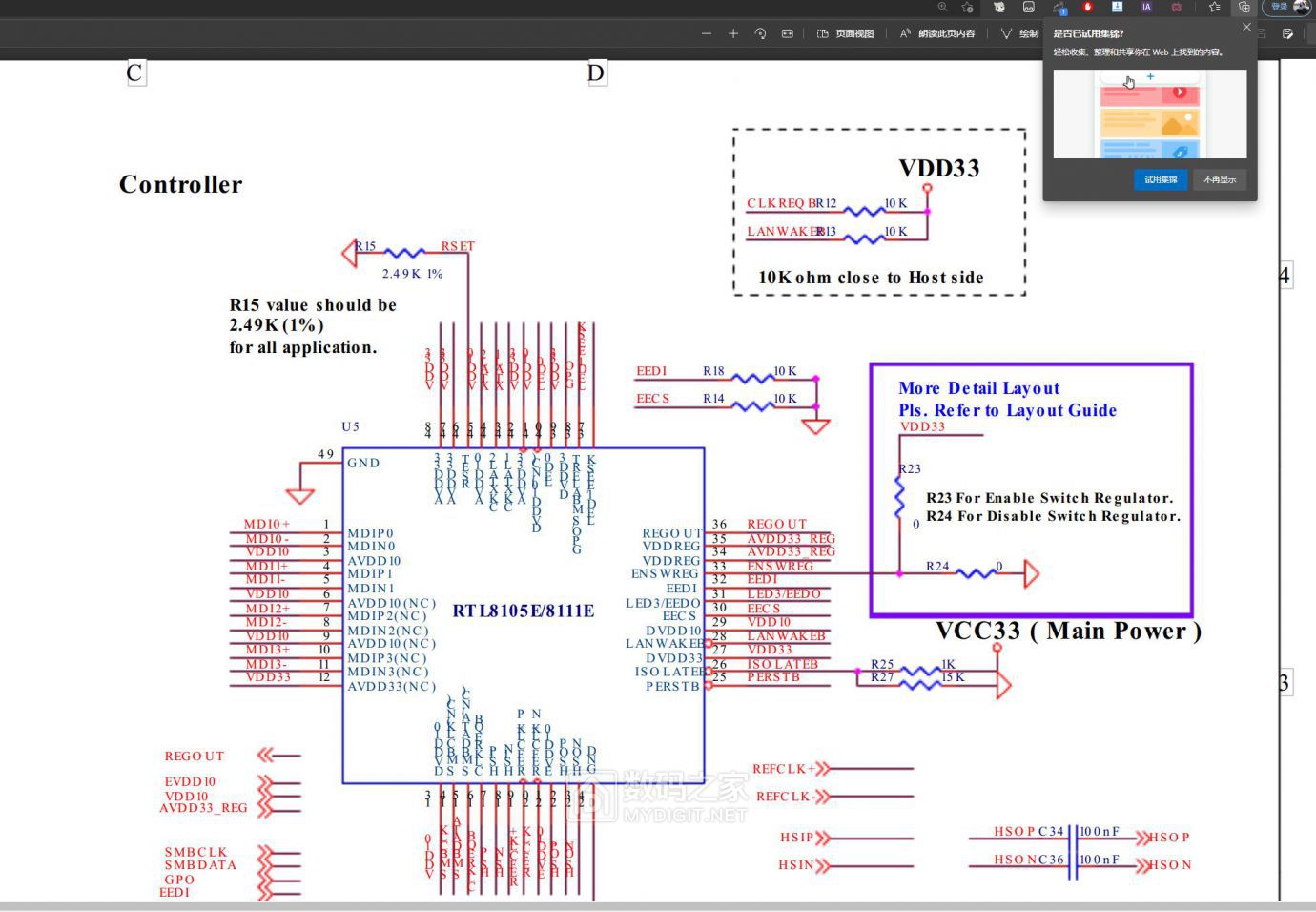Open the download manager extension icon
Screen dimensions: 1316x912
click(1117, 7)
